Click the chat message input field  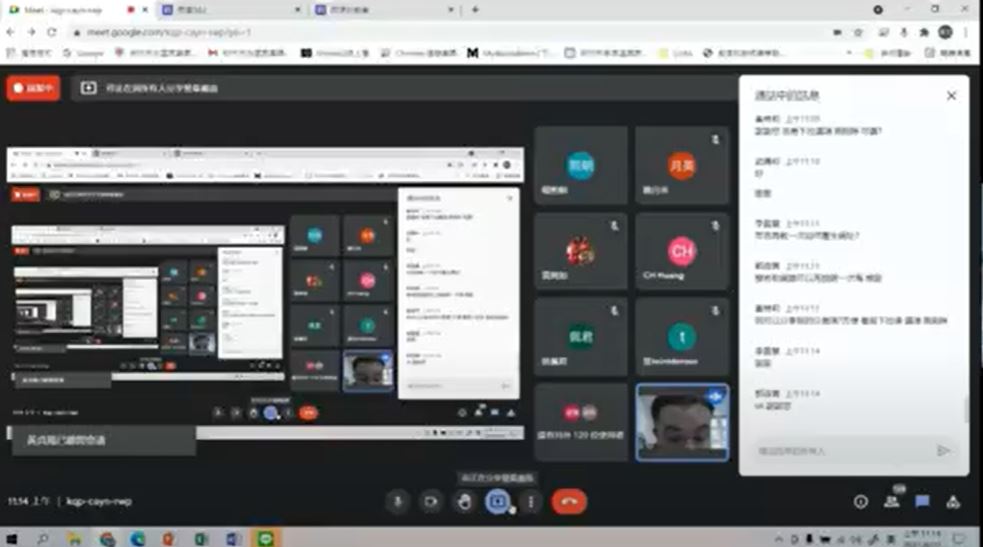840,451
